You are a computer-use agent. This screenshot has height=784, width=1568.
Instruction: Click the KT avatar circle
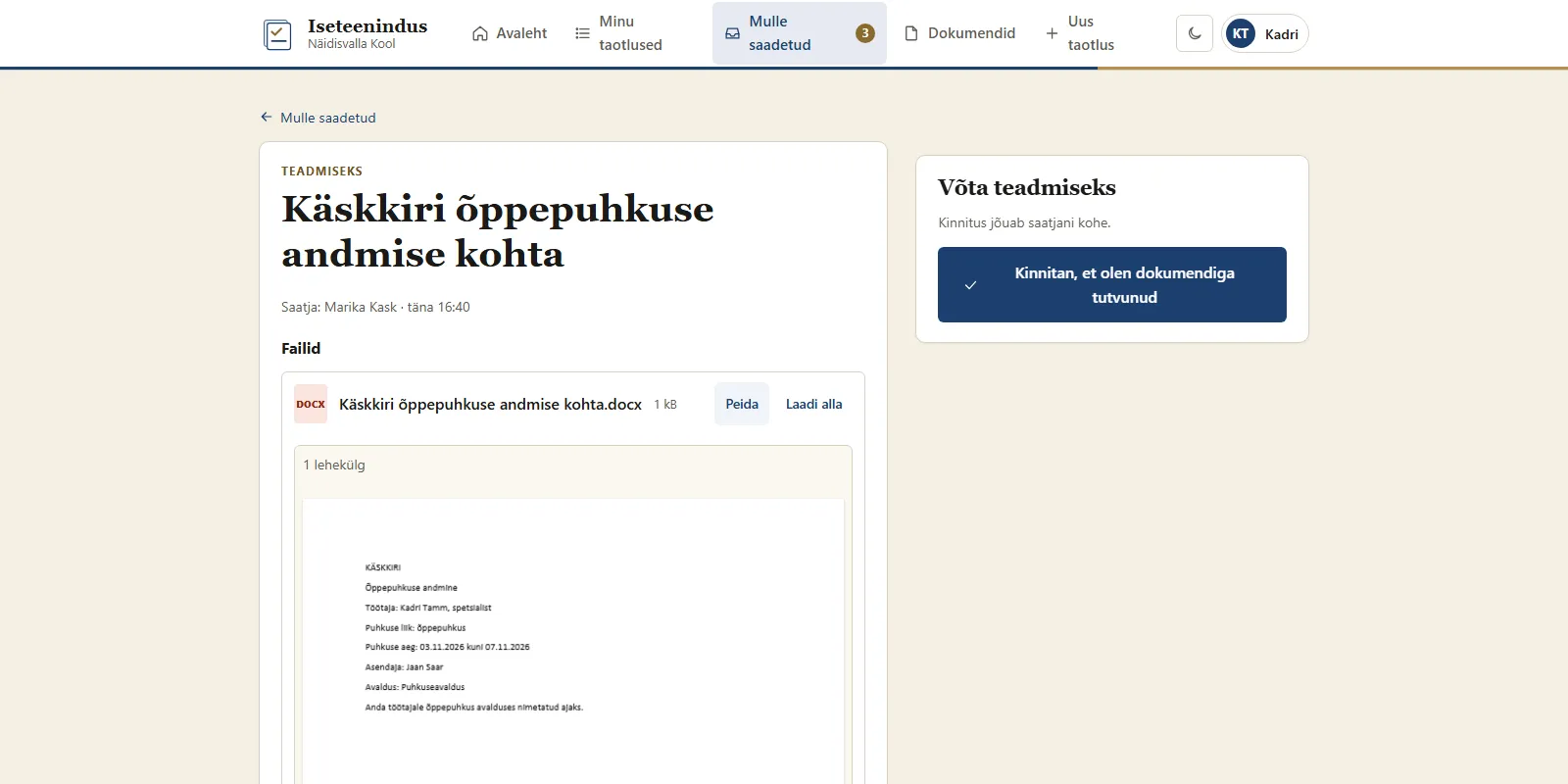1241,33
